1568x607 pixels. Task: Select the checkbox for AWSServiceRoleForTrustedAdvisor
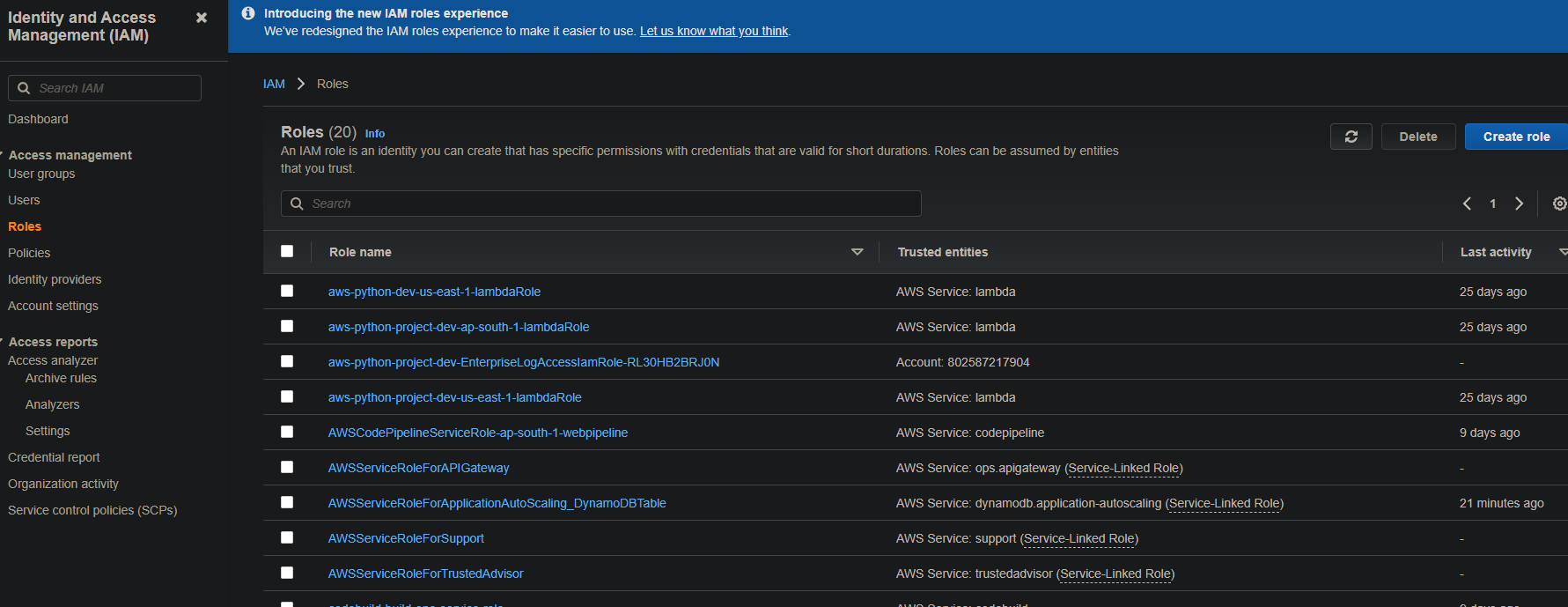pyautogui.click(x=287, y=573)
